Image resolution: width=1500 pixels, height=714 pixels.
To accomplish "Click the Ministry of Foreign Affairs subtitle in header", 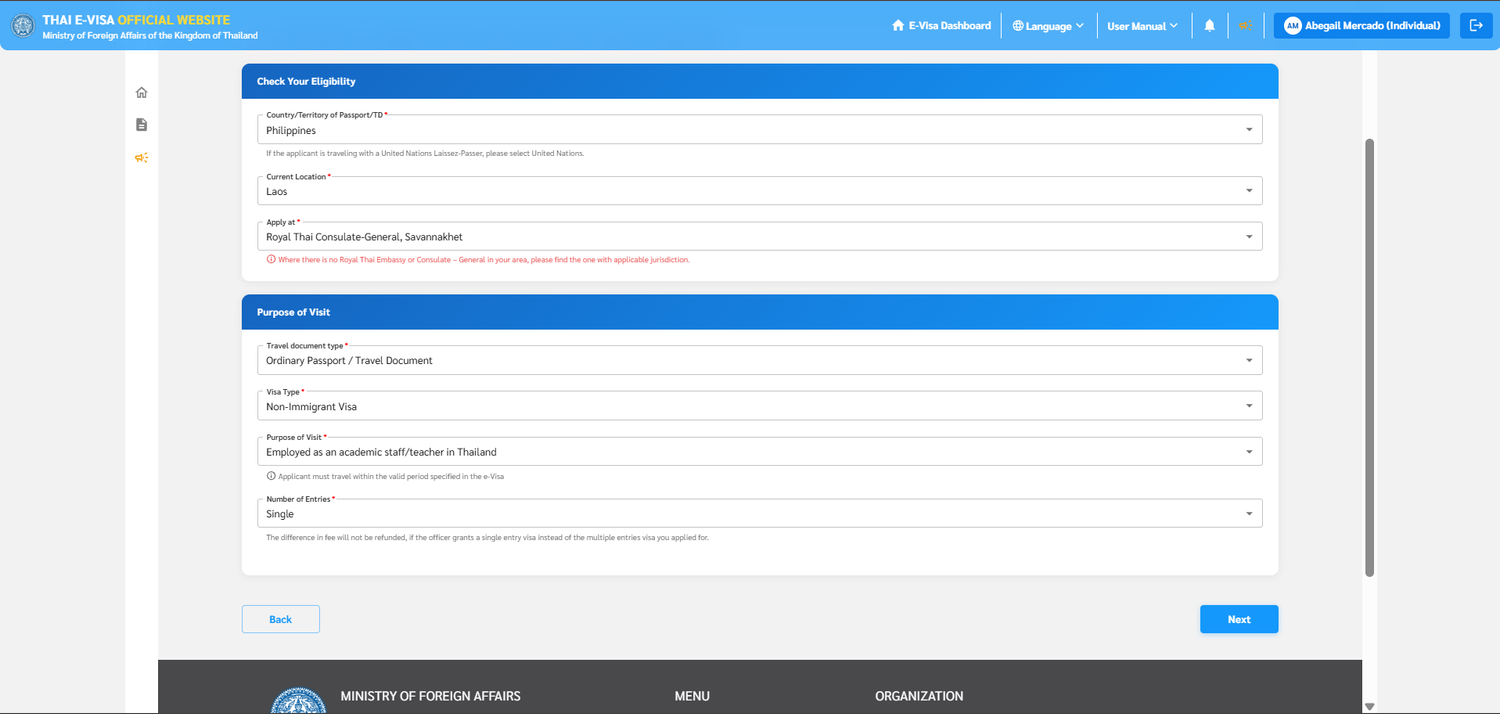I will coord(150,36).
